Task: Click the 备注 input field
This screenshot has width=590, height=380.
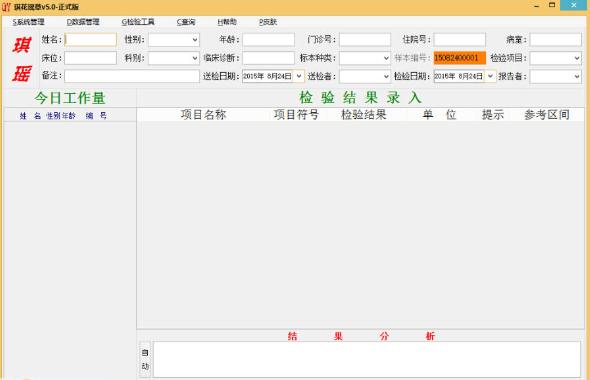Action: click(132, 76)
